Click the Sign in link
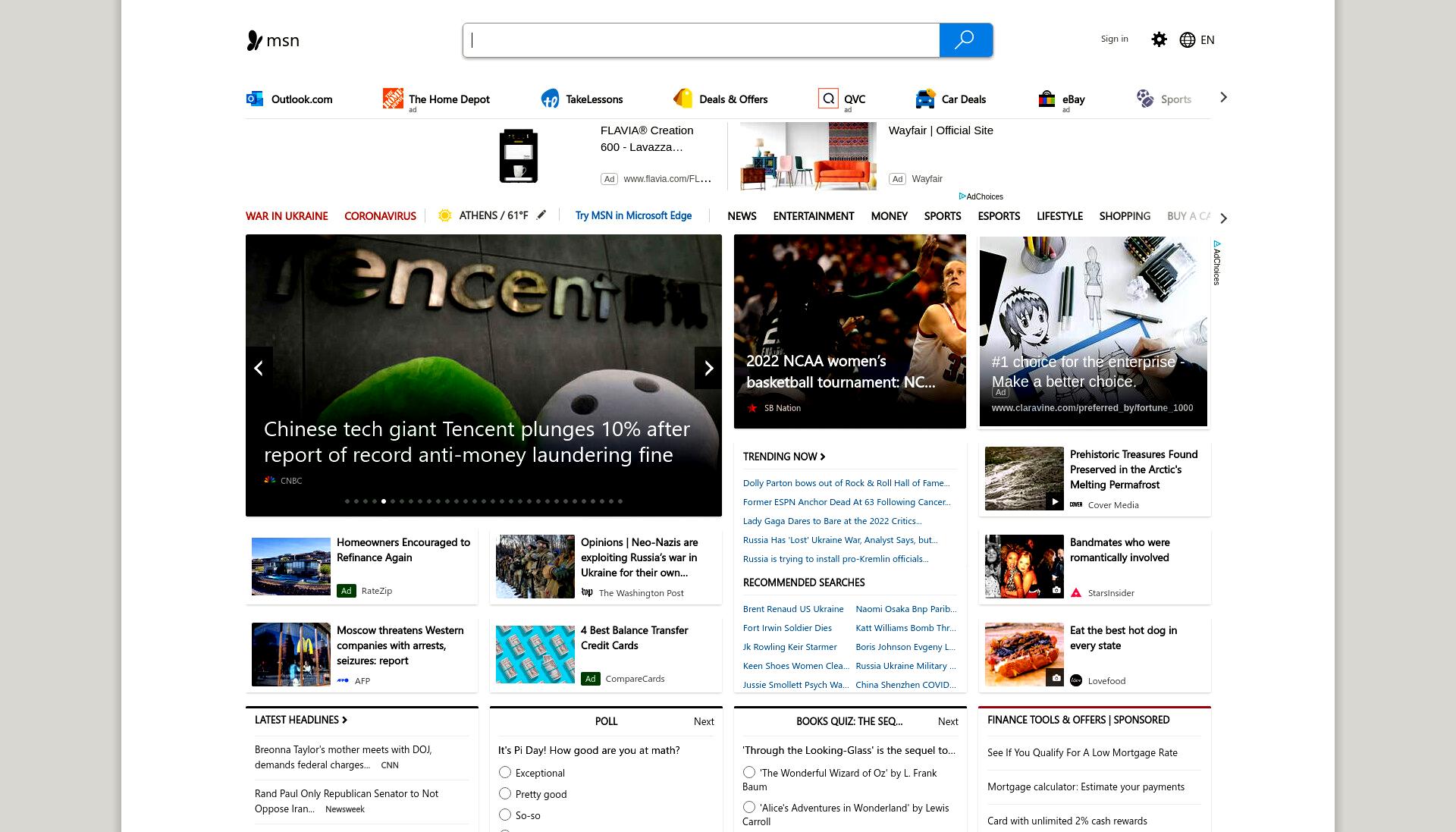 pos(1114,39)
